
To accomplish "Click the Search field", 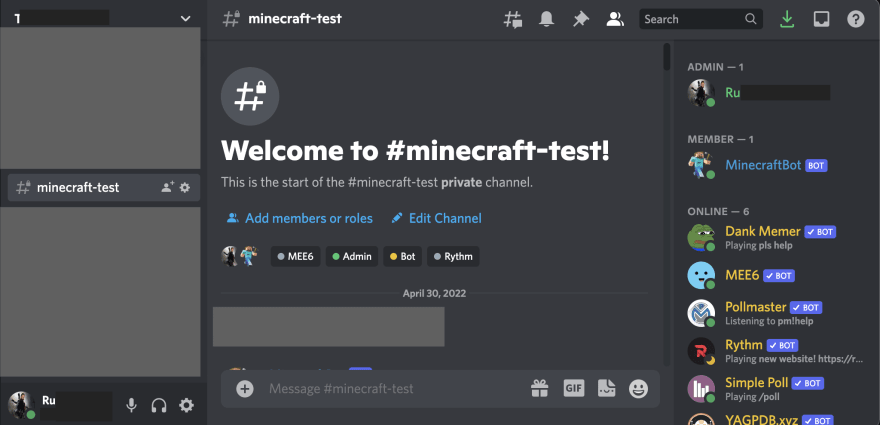I will [700, 19].
